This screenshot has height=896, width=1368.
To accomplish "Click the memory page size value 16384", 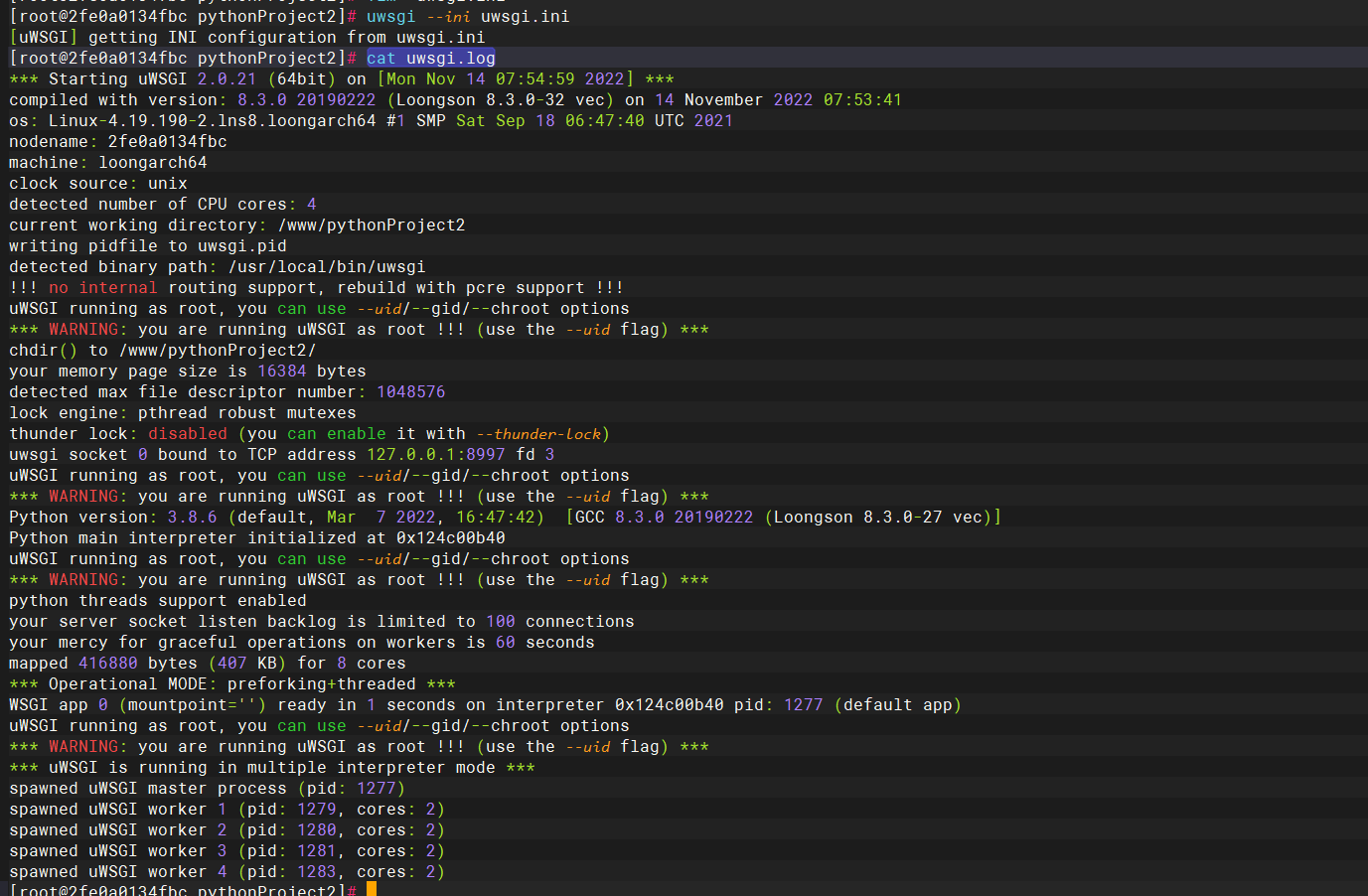I will [x=282, y=371].
